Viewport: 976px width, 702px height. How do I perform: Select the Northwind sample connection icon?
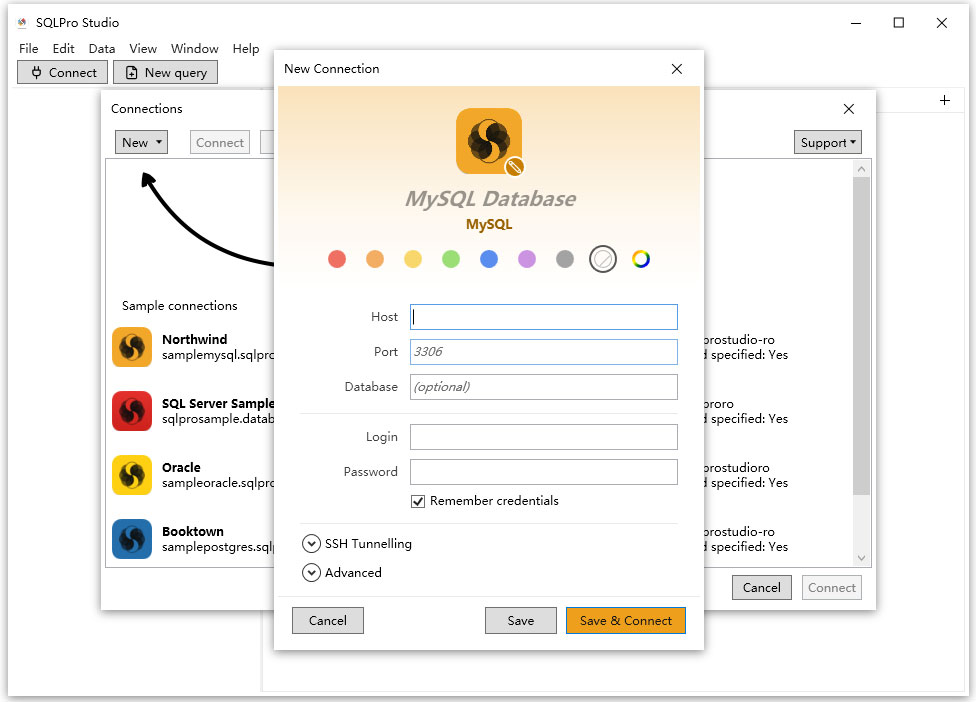pos(132,347)
